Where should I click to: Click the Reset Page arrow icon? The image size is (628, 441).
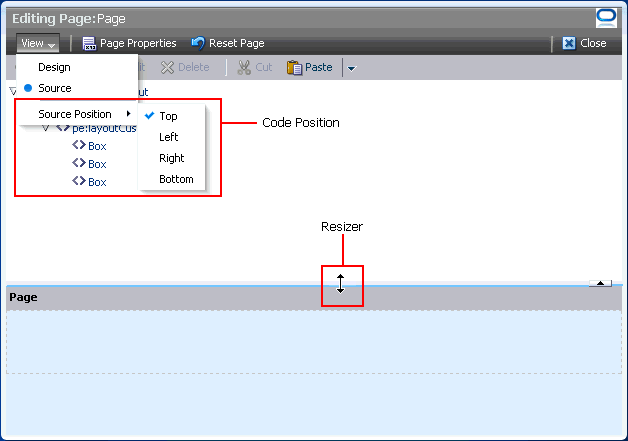[198, 43]
